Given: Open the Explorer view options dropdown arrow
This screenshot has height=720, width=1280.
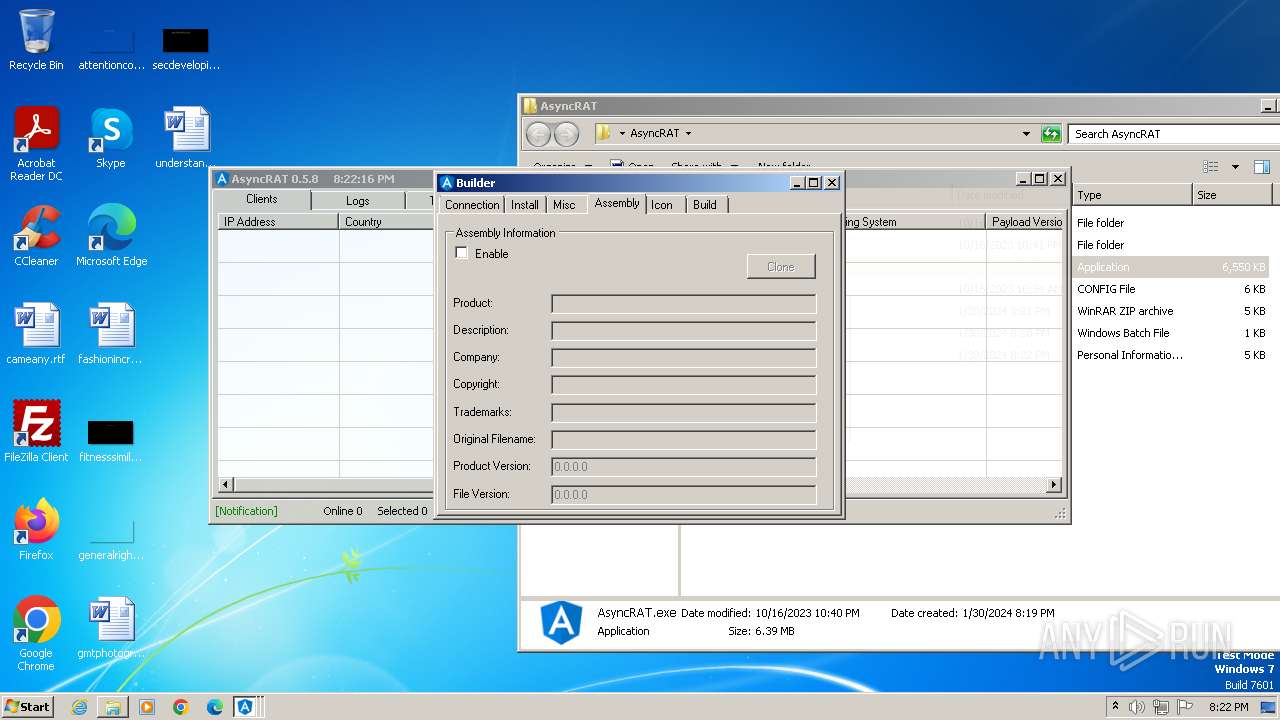Looking at the screenshot, I should 1235,167.
